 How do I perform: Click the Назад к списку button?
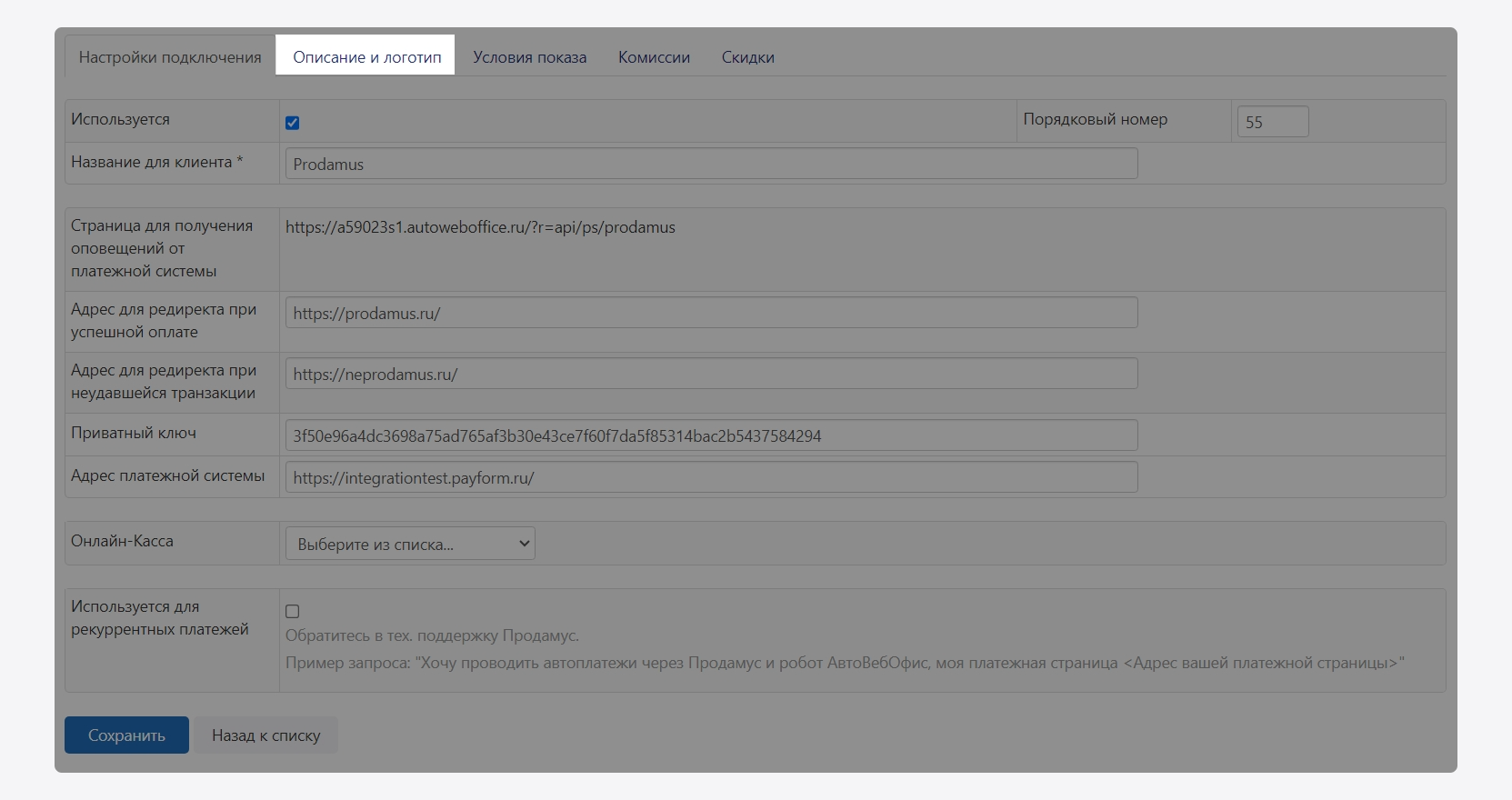pos(265,735)
